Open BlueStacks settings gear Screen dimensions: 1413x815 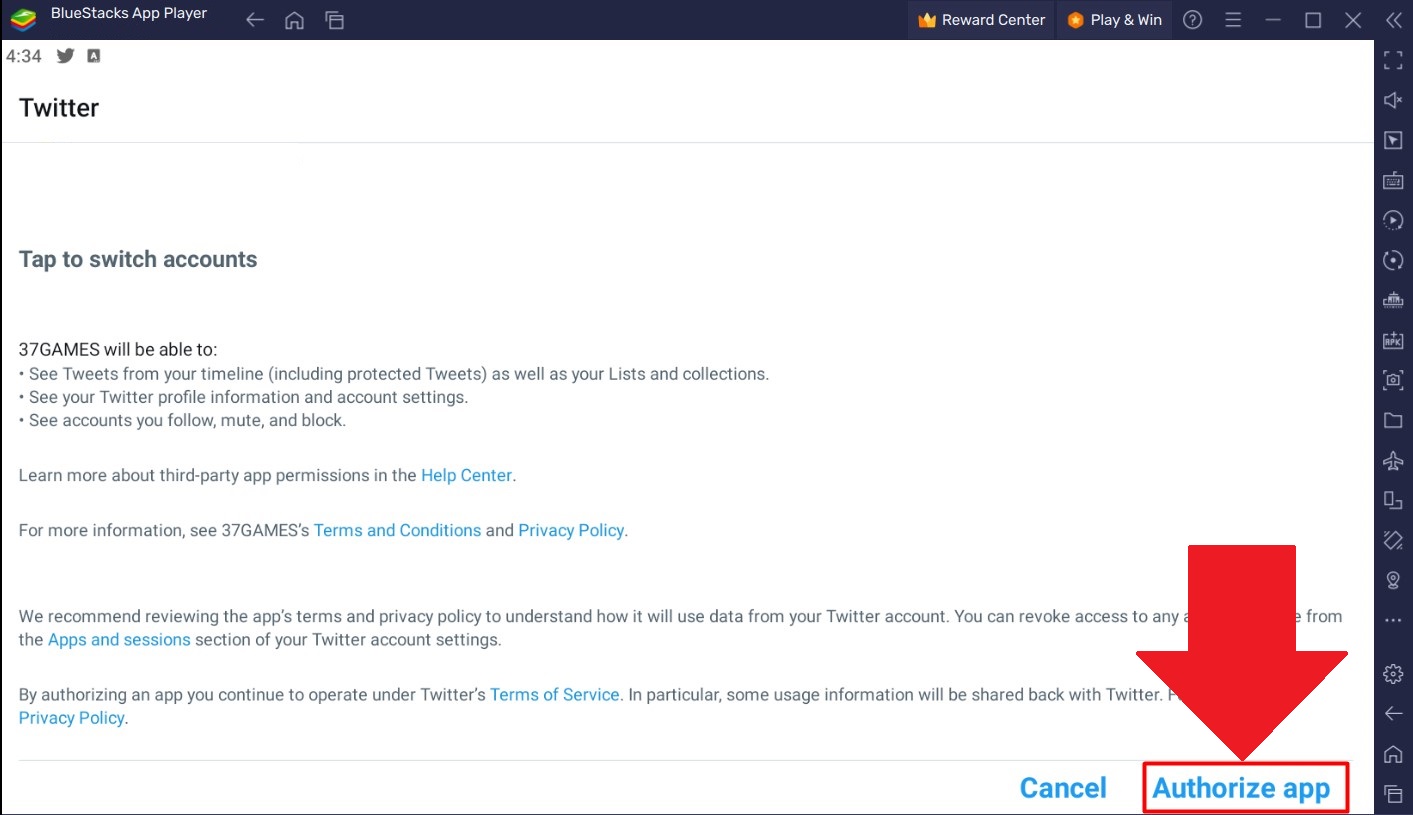click(1393, 674)
